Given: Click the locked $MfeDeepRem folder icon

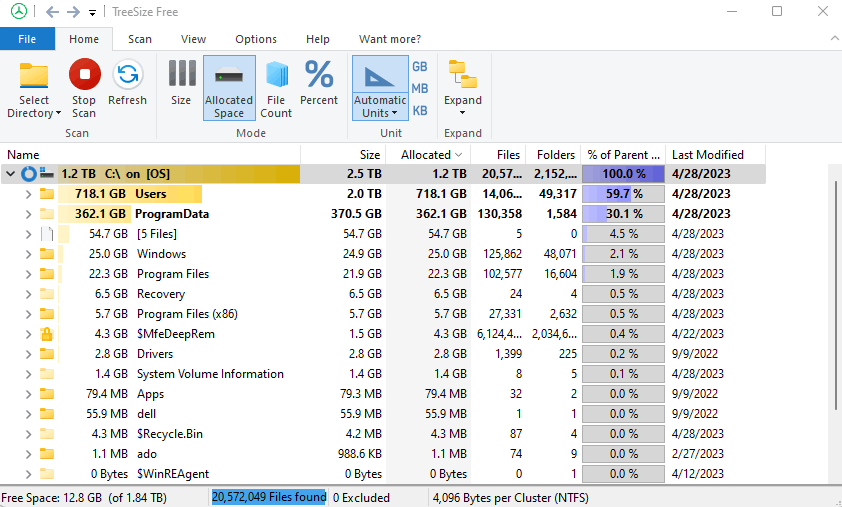Looking at the screenshot, I should click(47, 334).
